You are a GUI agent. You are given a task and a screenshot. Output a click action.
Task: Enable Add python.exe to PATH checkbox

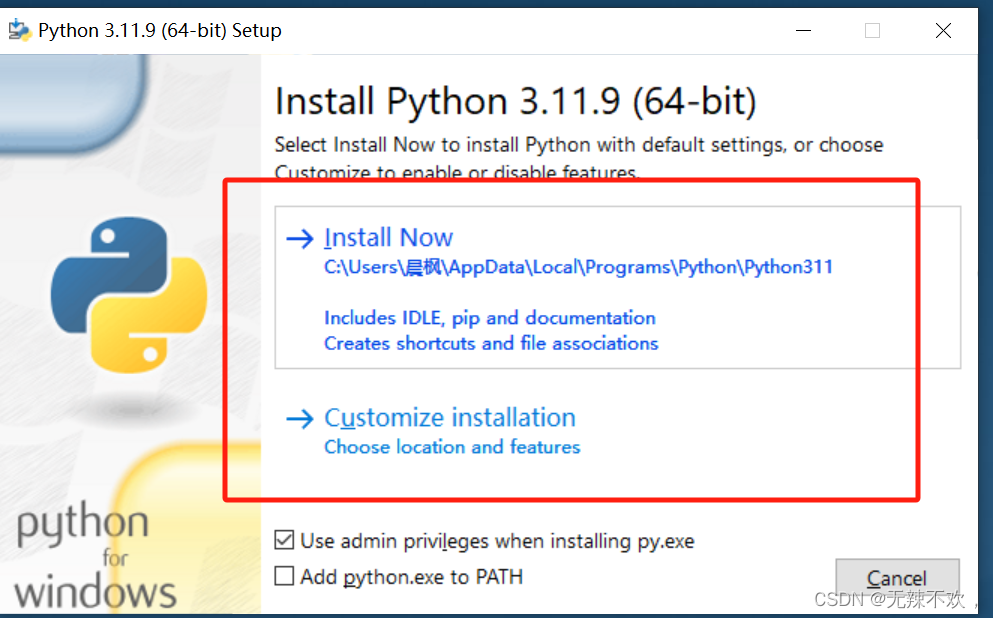284,576
